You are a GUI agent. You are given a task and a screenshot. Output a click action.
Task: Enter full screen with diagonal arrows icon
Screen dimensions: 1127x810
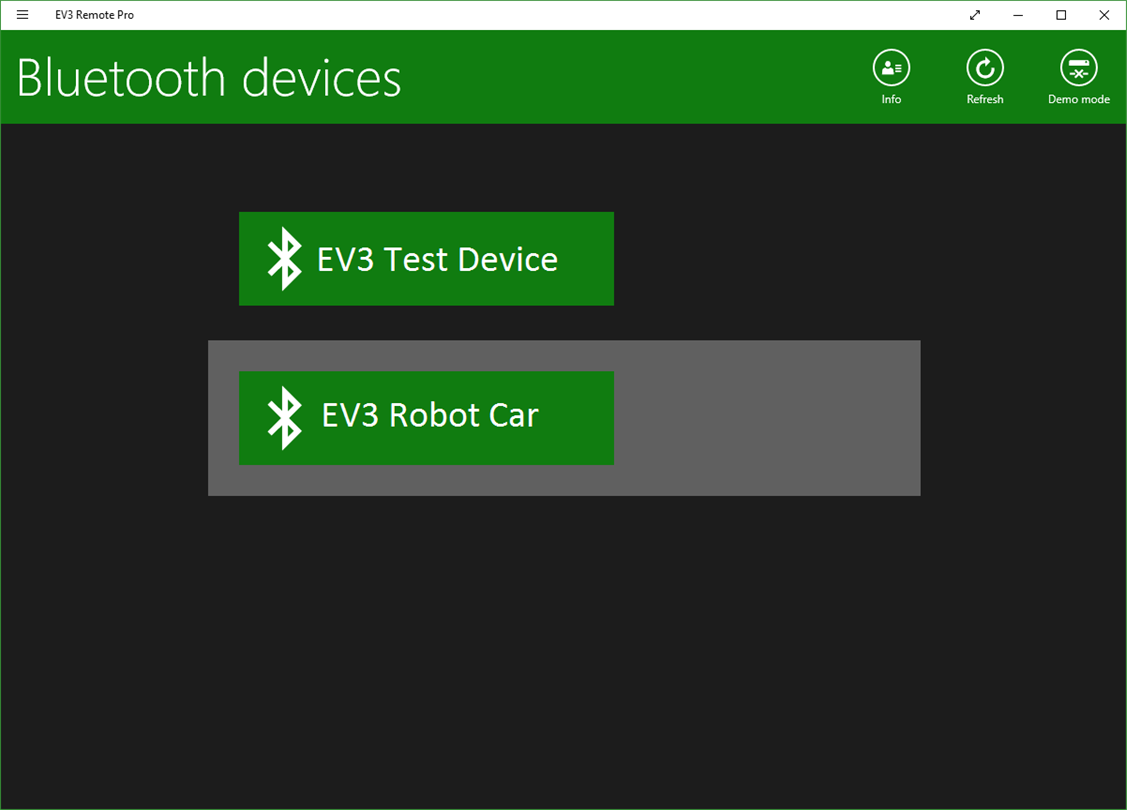click(975, 15)
